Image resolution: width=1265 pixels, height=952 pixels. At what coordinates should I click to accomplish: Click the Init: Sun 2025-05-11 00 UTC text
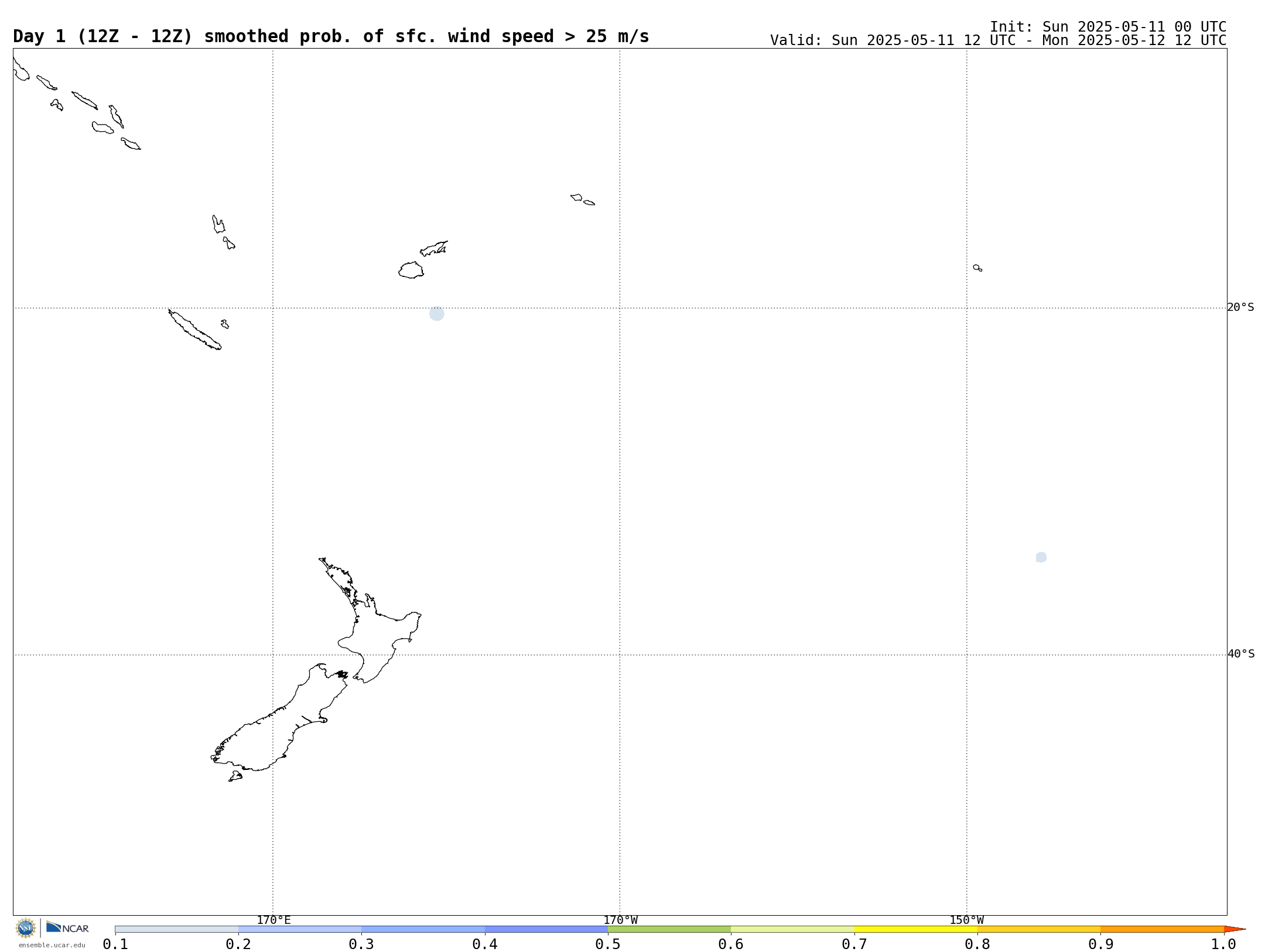click(1108, 27)
